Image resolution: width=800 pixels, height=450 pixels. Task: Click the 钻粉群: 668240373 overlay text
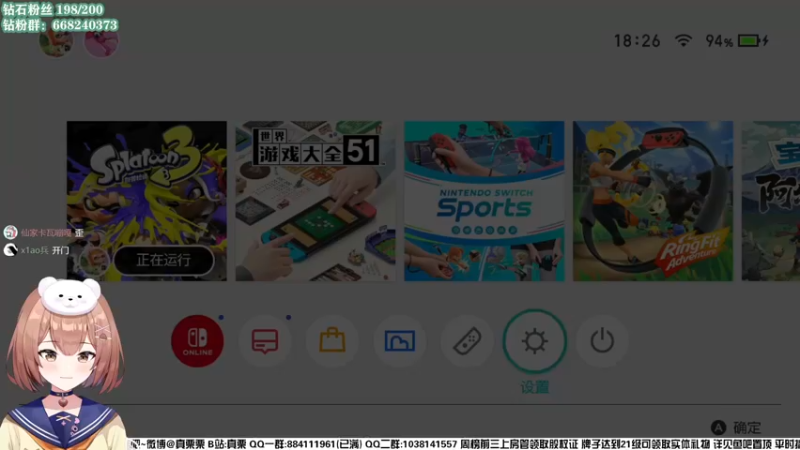pos(60,25)
